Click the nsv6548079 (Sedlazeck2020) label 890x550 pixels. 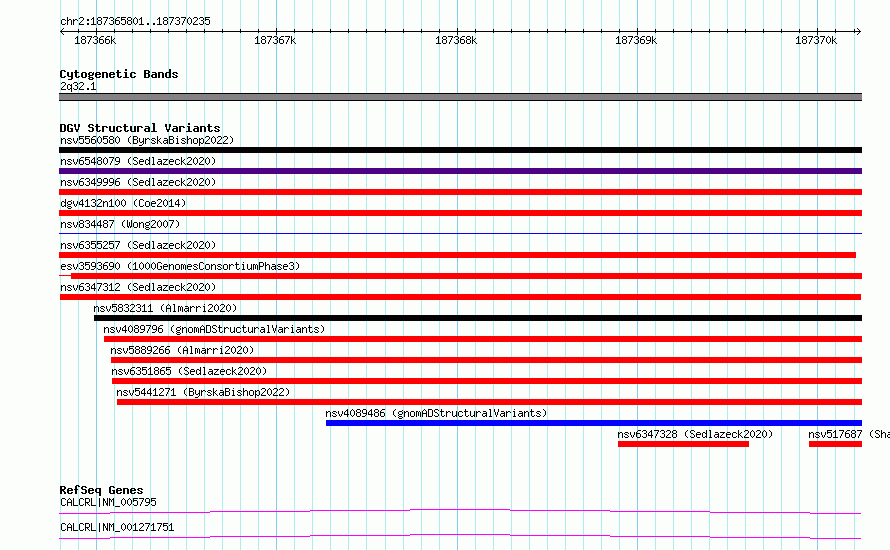coord(138,161)
